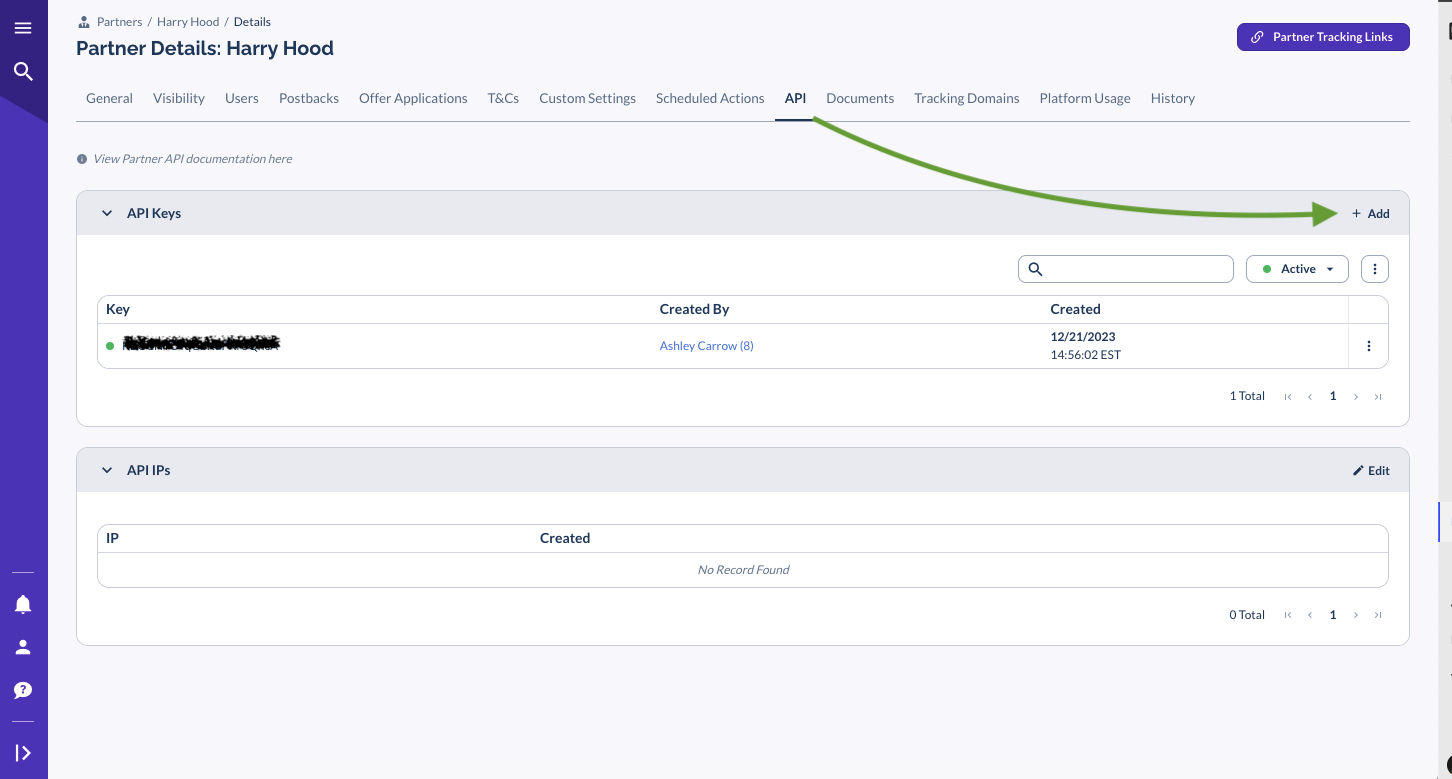Go to Harry Hood in the breadcrumb
Viewport: 1452px width, 779px height.
pos(188,21)
